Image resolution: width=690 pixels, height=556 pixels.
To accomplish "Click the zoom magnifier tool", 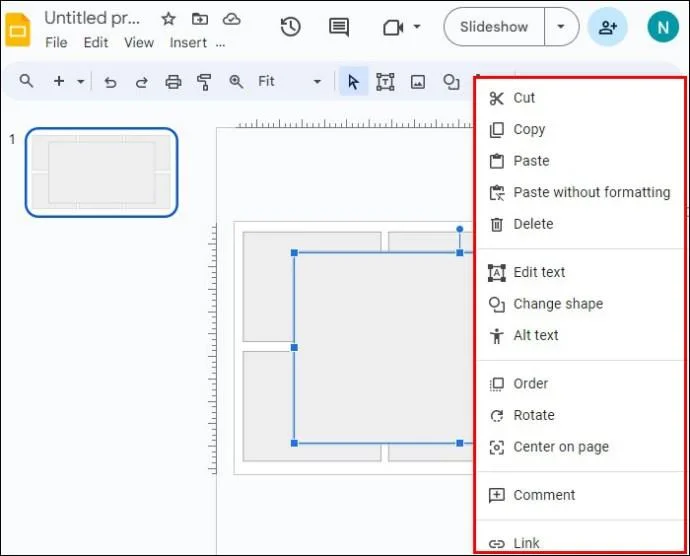I will (236, 81).
